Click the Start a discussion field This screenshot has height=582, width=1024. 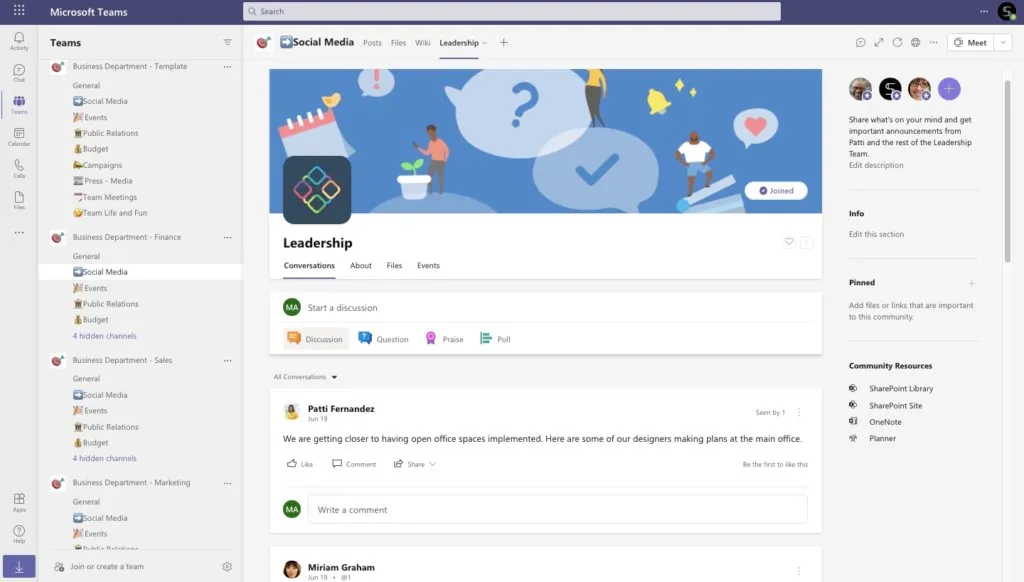[545, 307]
